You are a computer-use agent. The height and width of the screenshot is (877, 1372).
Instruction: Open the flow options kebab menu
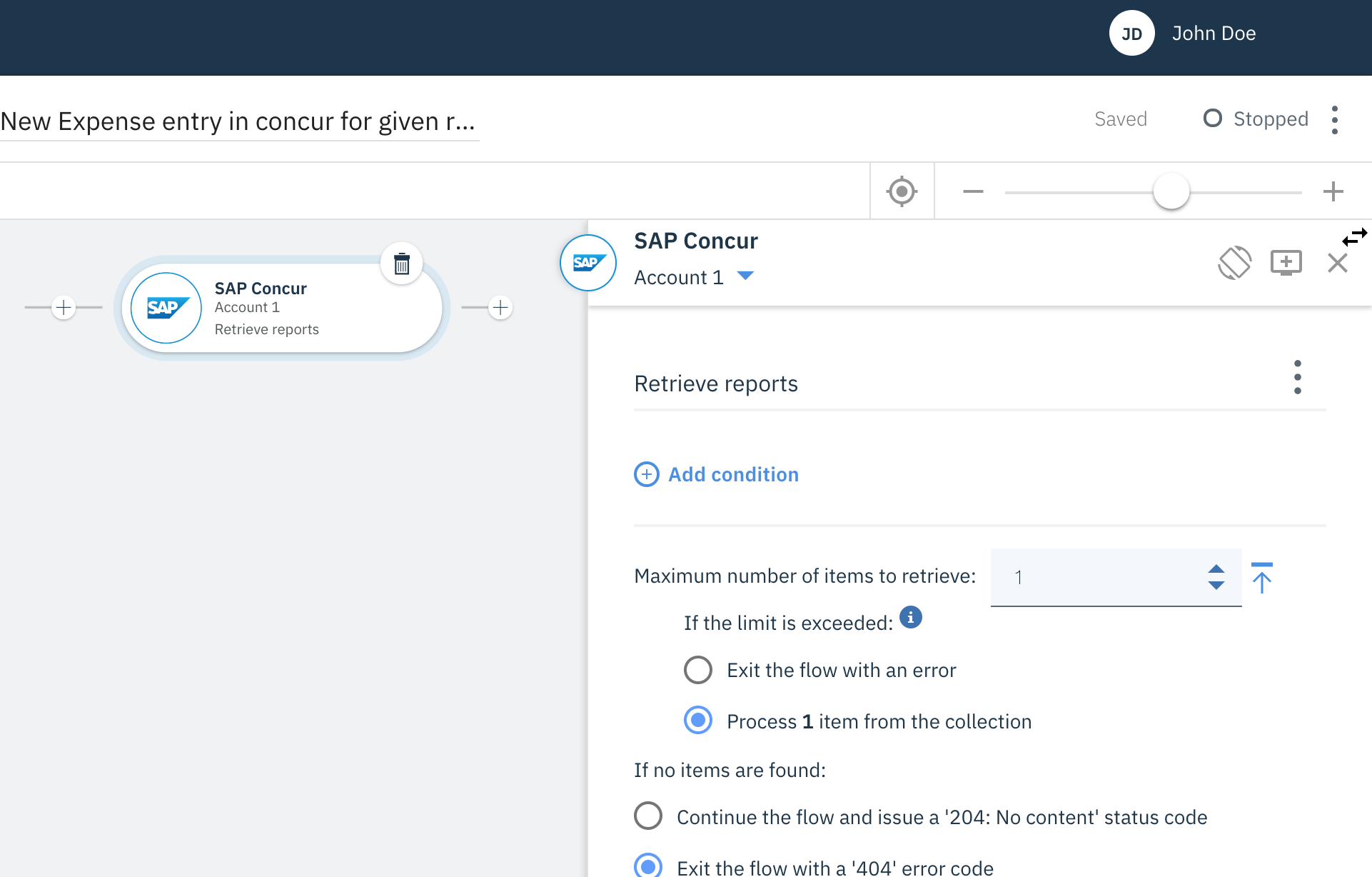(1335, 119)
